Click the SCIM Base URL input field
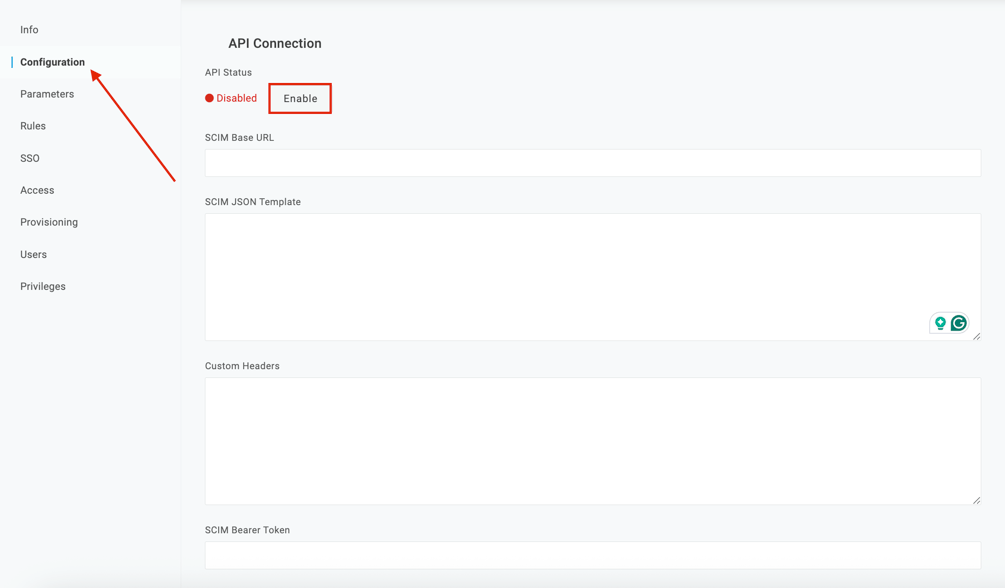The image size is (1005, 588). 592,162
